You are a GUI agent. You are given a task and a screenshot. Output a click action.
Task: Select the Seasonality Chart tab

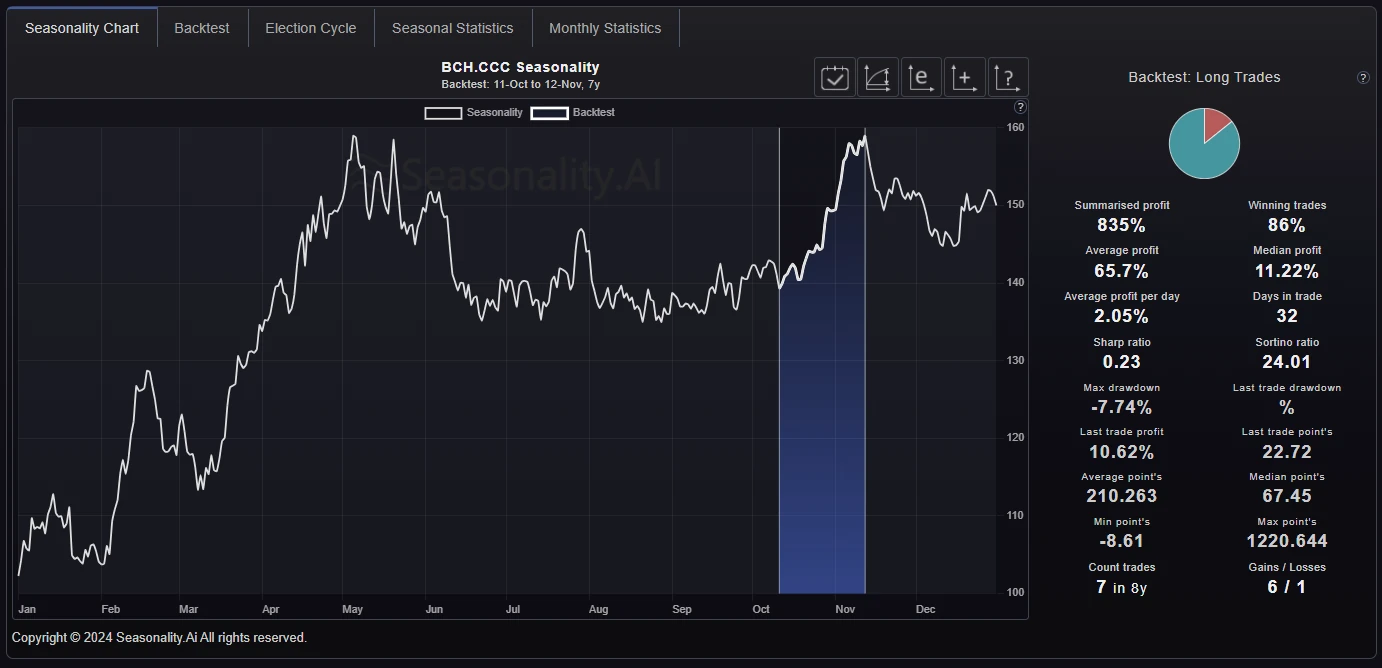82,28
